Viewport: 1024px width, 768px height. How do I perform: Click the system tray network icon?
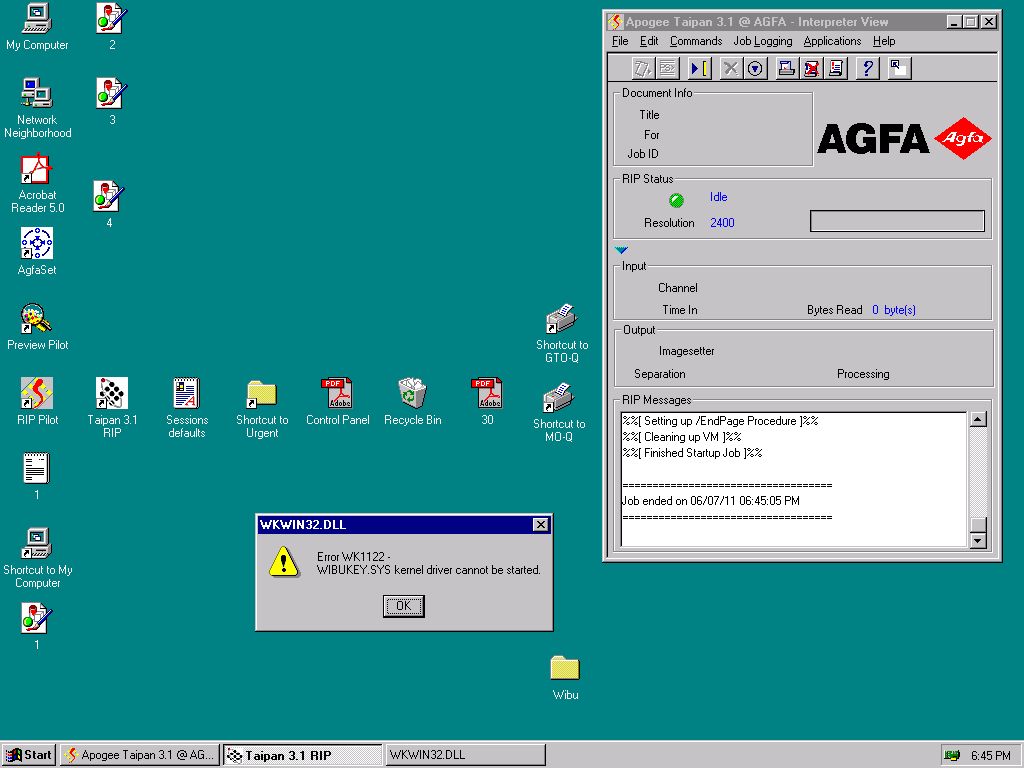tap(952, 756)
